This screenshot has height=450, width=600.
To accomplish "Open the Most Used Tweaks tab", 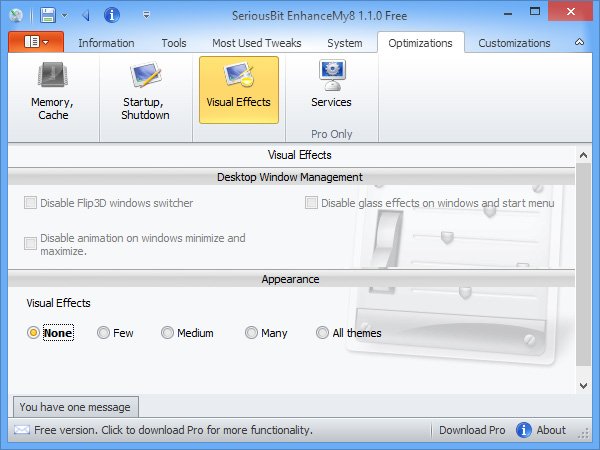I will tap(257, 43).
